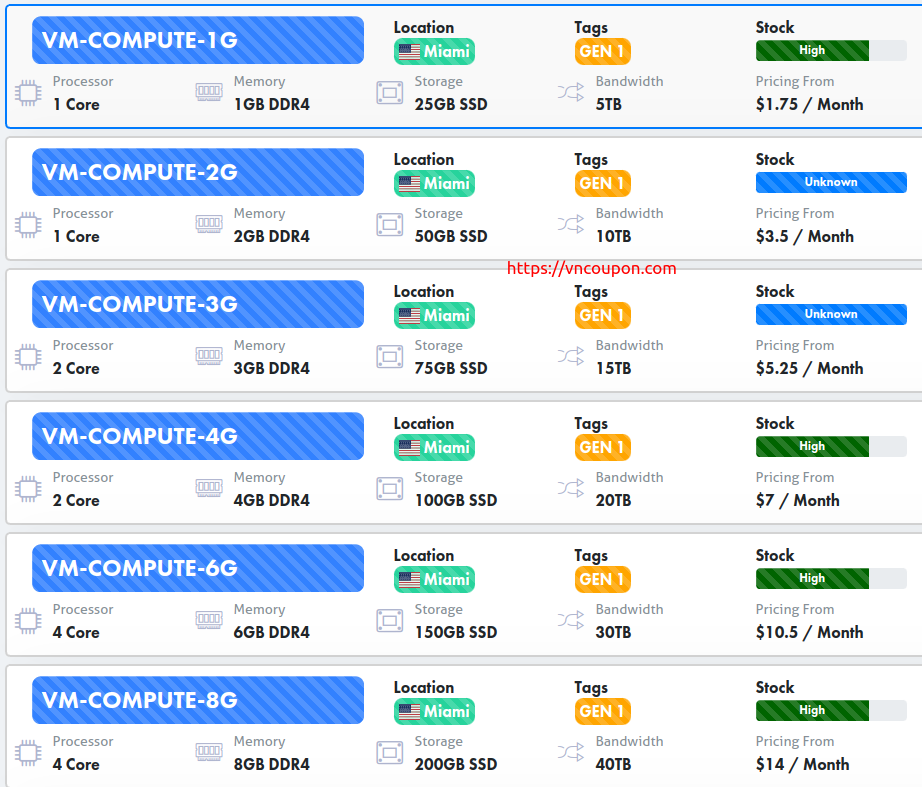Tap the bandwidth arrows icon on VM-COMPUTE-3G card
Screen dimensions: 922x787
point(570,356)
